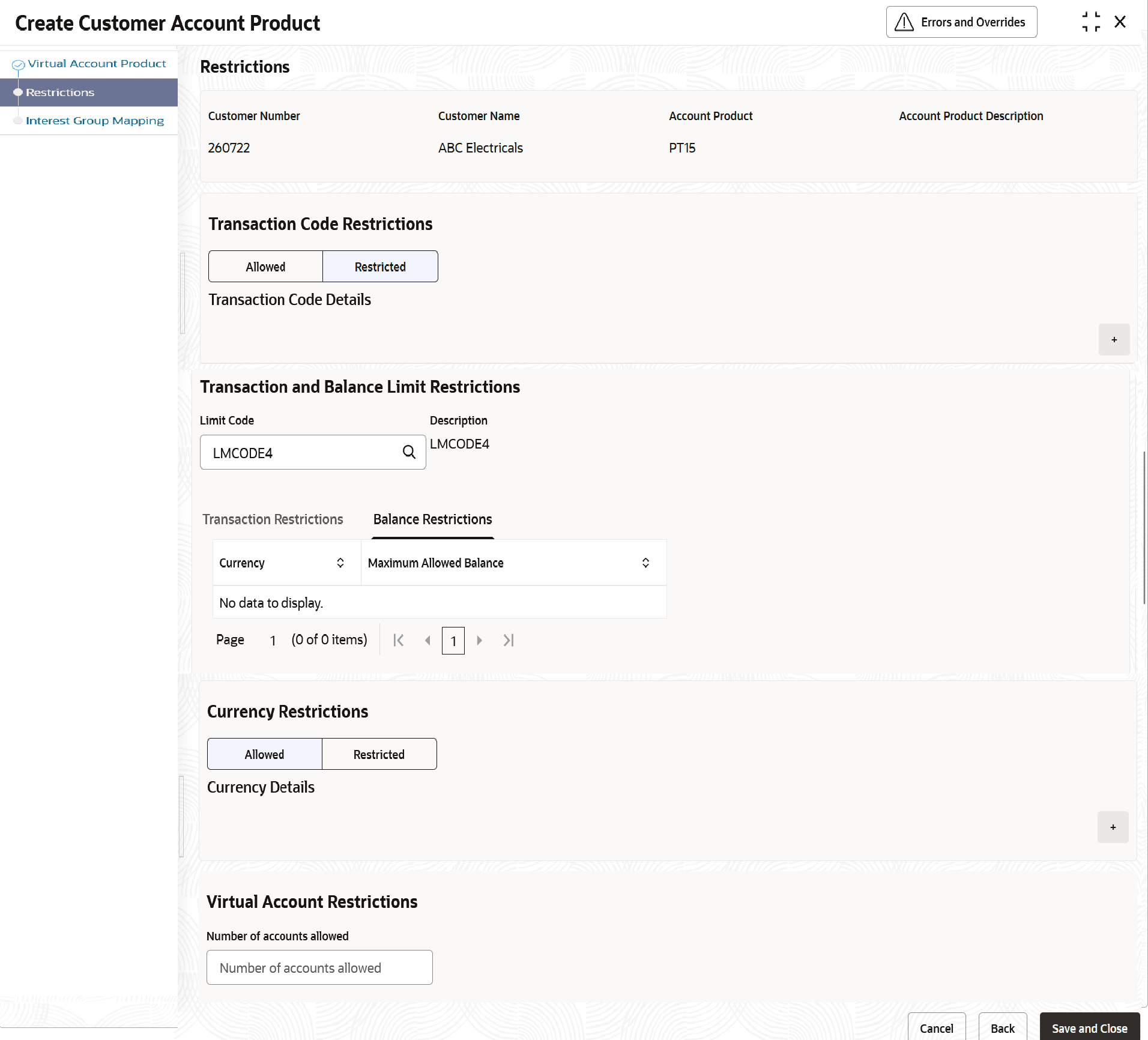The image size is (1148, 1040).
Task: Click the Cancel button
Action: (x=937, y=1028)
